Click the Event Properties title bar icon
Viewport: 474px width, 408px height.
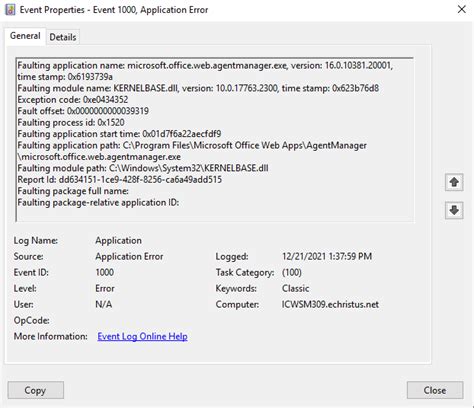pyautogui.click(x=10, y=10)
